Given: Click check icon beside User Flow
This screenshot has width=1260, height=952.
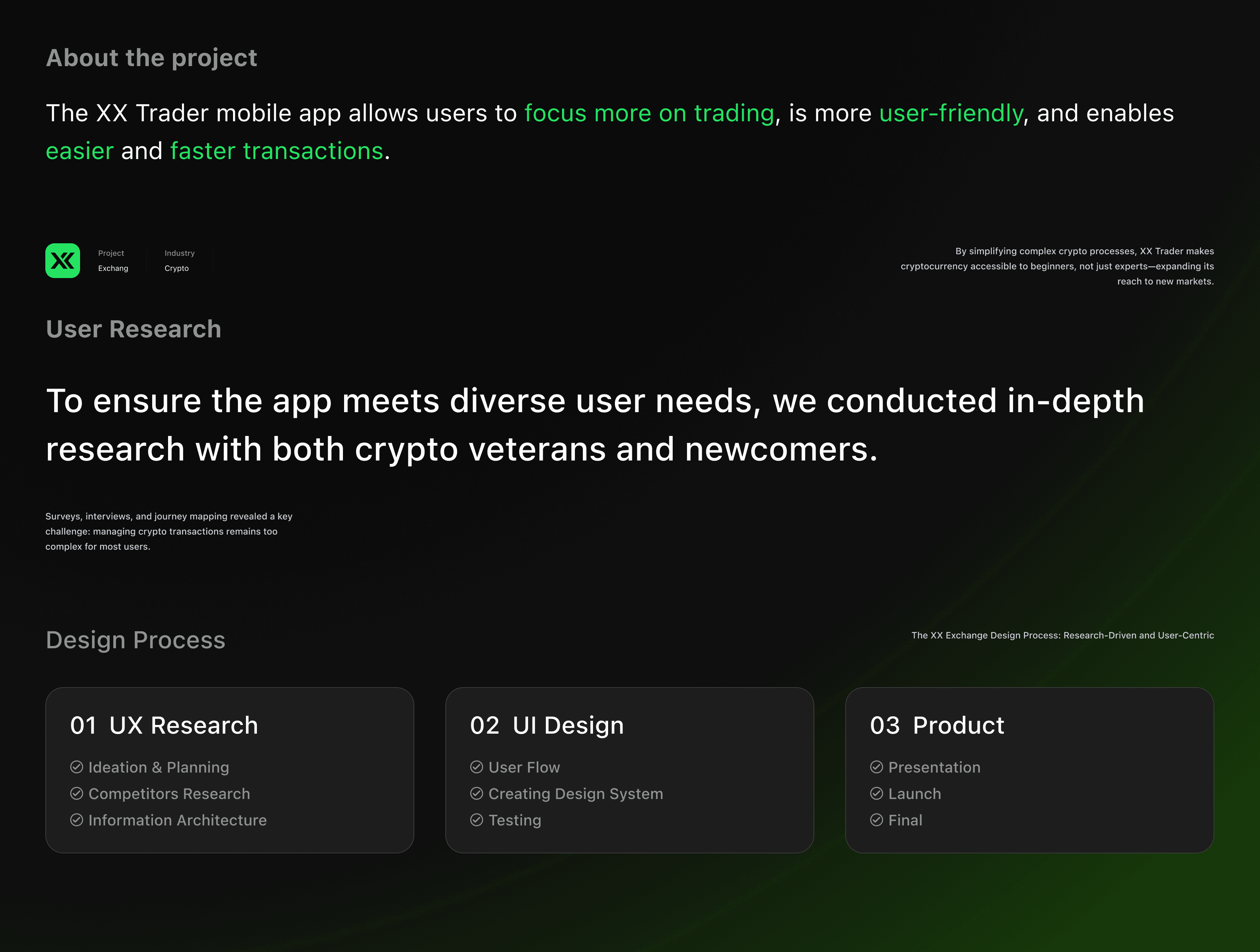Looking at the screenshot, I should pos(477,767).
